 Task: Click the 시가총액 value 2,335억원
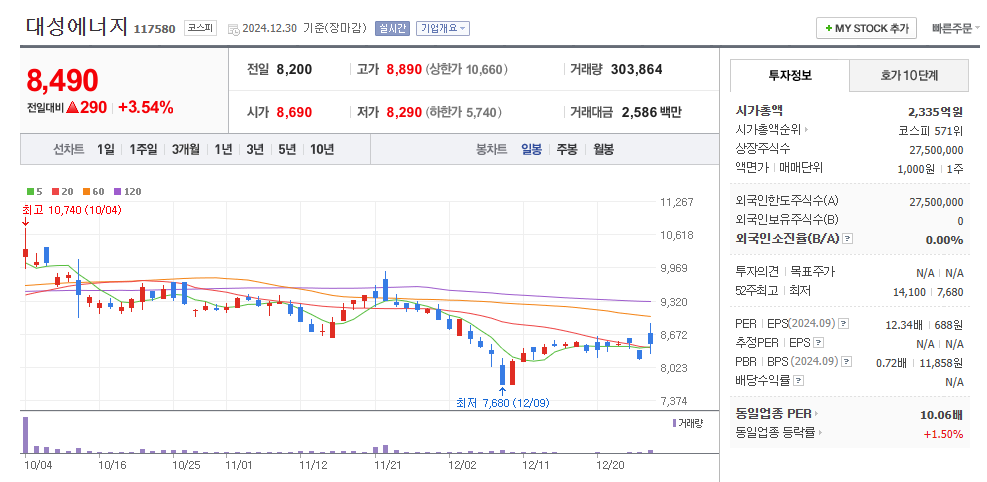935,112
